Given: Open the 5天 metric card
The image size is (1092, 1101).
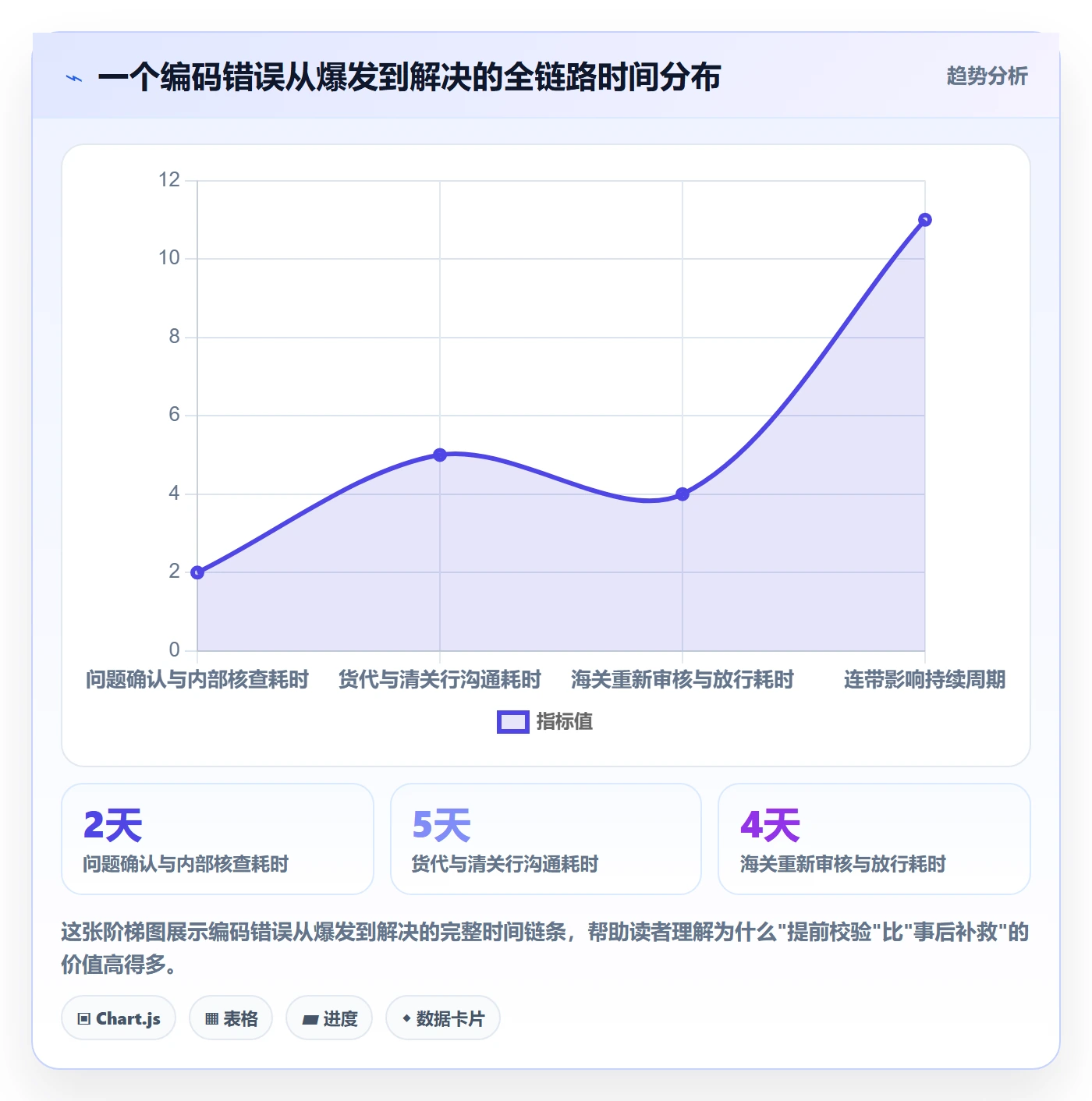Looking at the screenshot, I should pyautogui.click(x=546, y=839).
